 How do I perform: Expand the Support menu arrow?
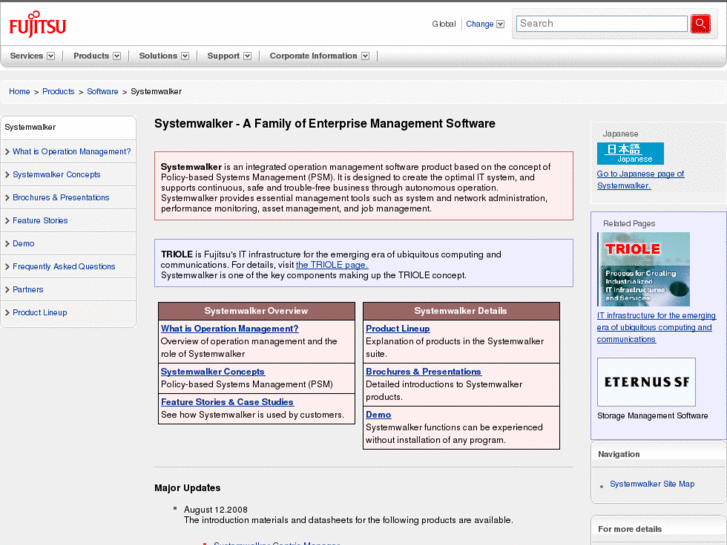click(248, 56)
